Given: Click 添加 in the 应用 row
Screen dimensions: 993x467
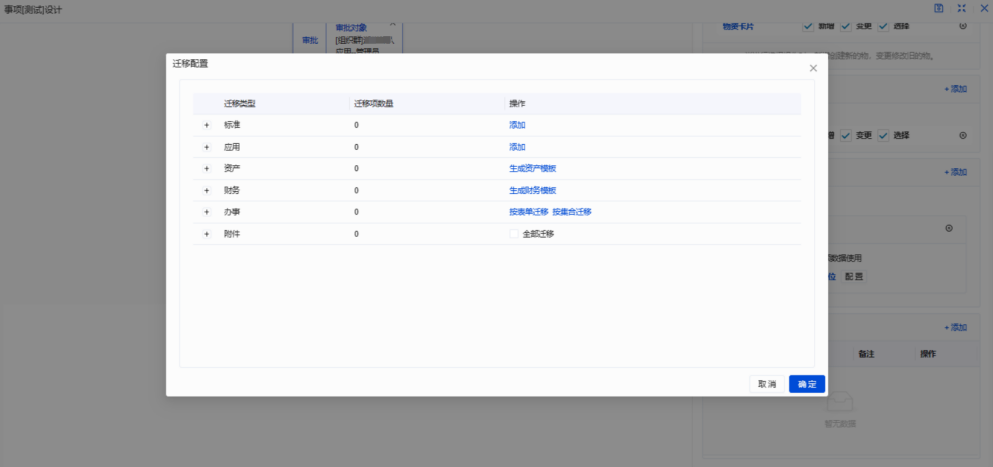Looking at the screenshot, I should click(517, 147).
